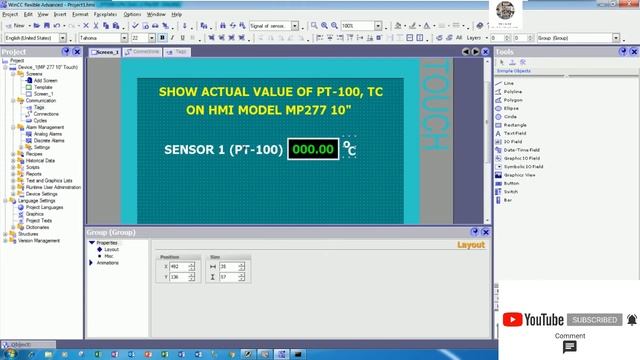Click the Position Y input field
Screen dimensions: 640x360
(x=179, y=277)
